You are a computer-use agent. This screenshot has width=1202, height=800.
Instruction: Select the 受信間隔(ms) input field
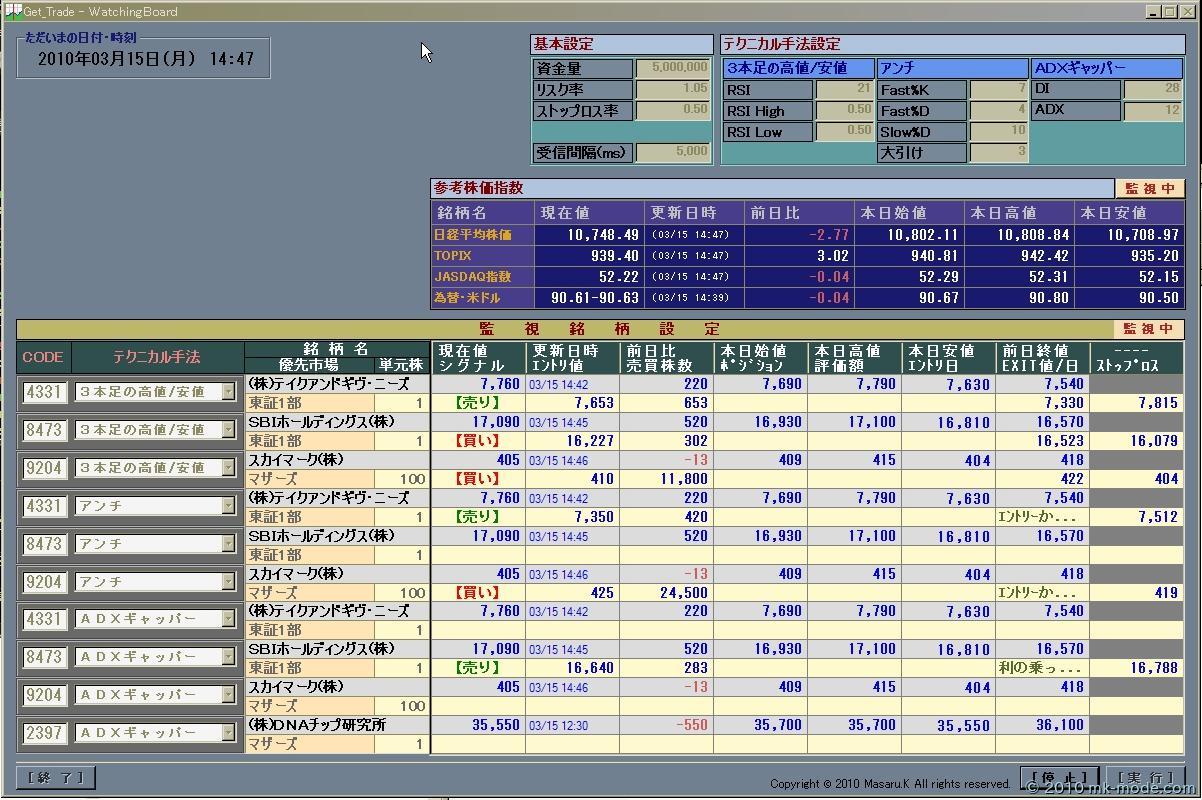click(x=672, y=152)
